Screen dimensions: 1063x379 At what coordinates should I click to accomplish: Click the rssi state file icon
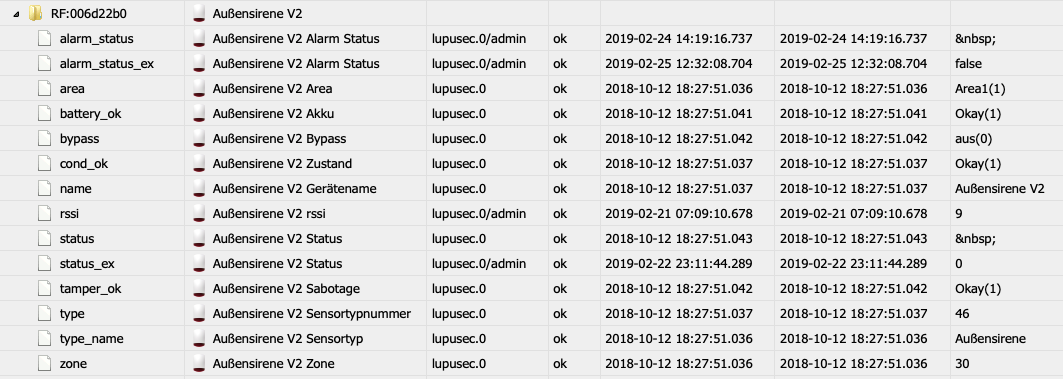click(x=45, y=214)
